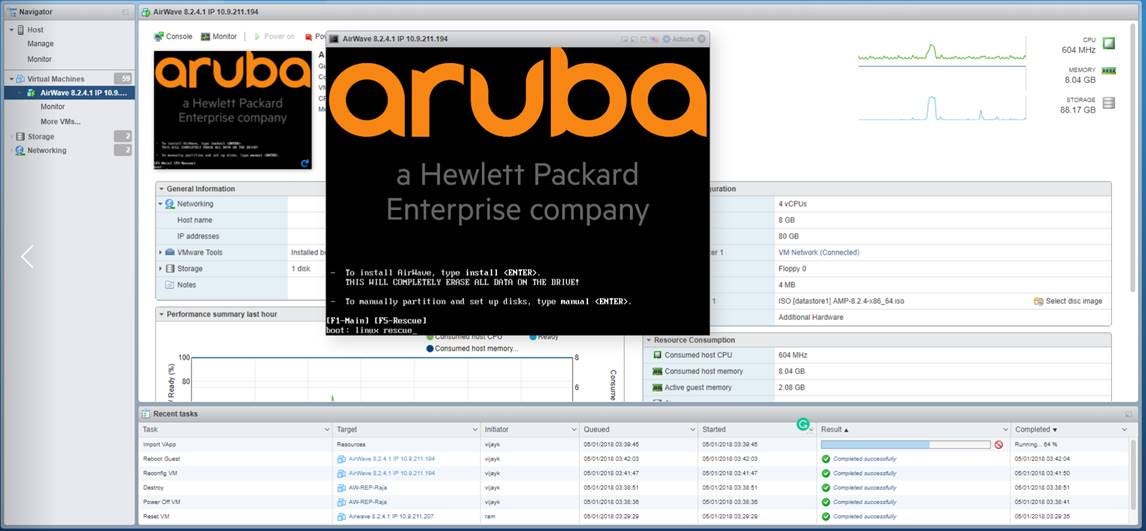
Task: Open More VMs... in Navigator
Action: pyautogui.click(x=60, y=122)
